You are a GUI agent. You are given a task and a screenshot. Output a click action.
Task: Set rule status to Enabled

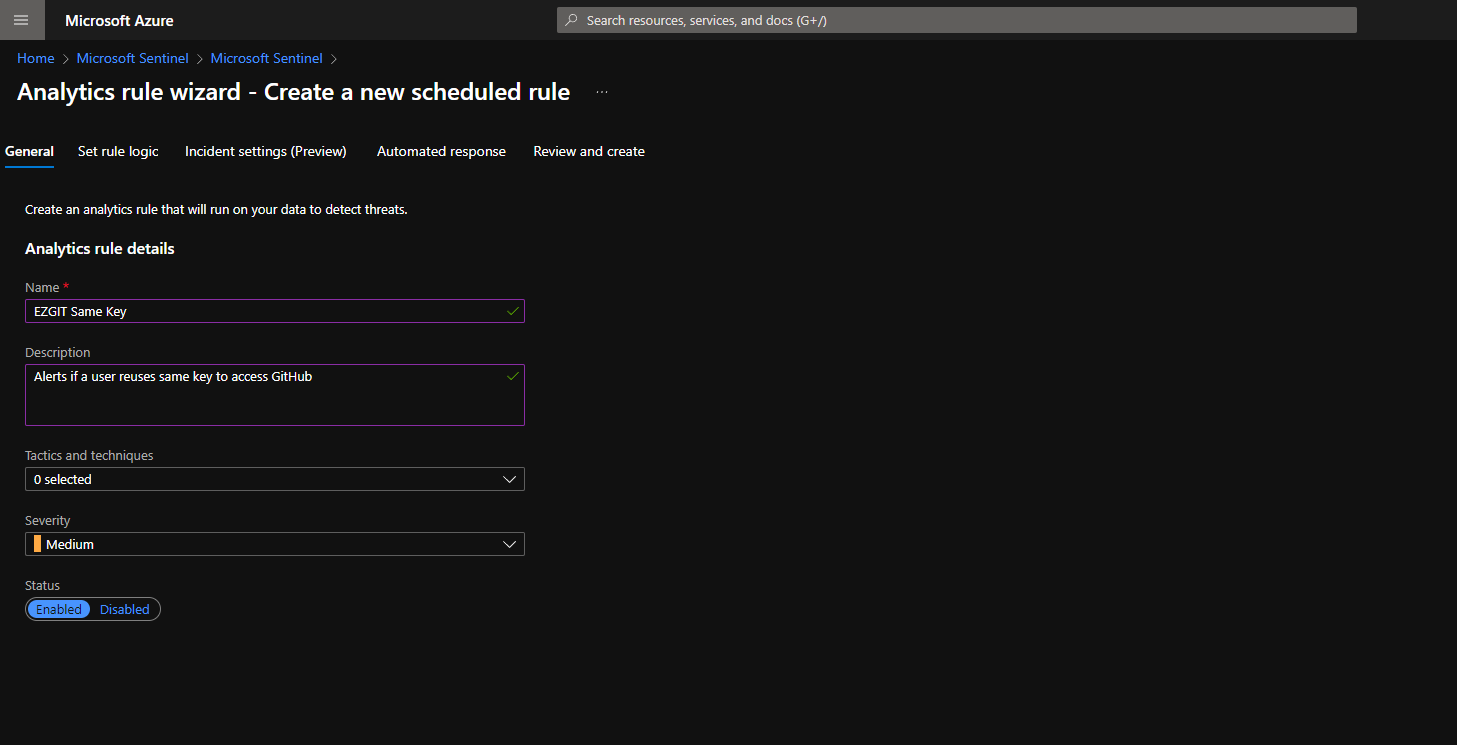pyautogui.click(x=59, y=609)
